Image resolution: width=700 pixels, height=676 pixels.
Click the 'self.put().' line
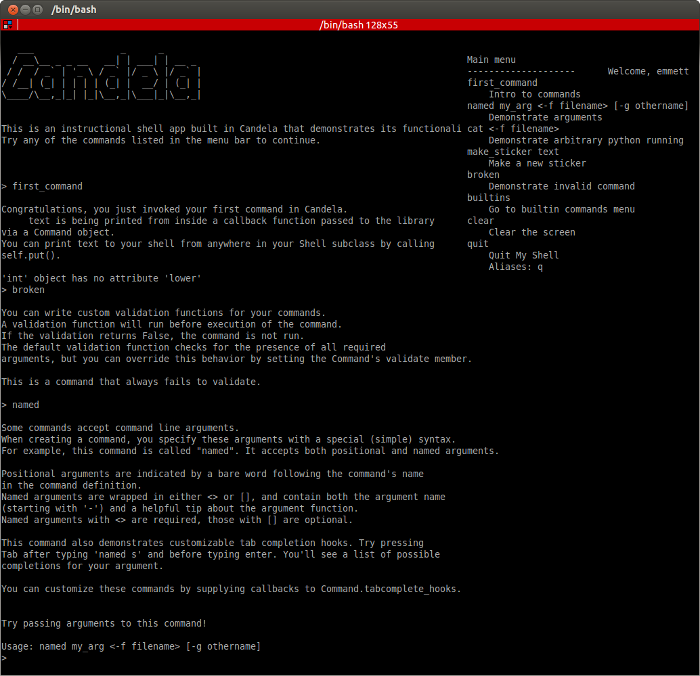point(31,255)
